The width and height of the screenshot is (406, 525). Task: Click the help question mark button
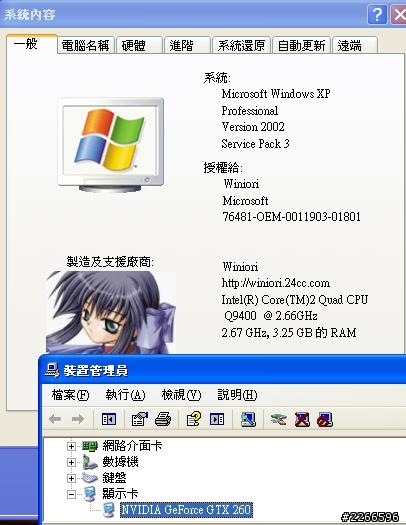[x=377, y=14]
